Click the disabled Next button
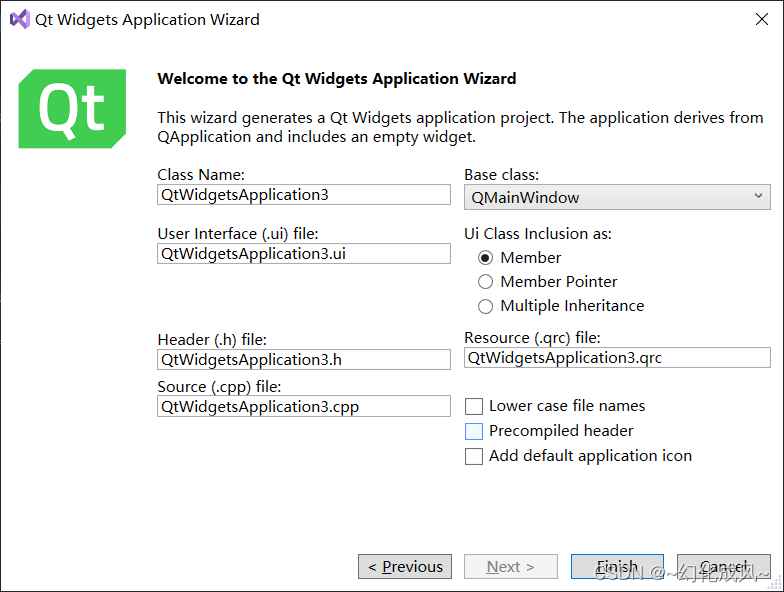This screenshot has height=592, width=784. tap(510, 566)
